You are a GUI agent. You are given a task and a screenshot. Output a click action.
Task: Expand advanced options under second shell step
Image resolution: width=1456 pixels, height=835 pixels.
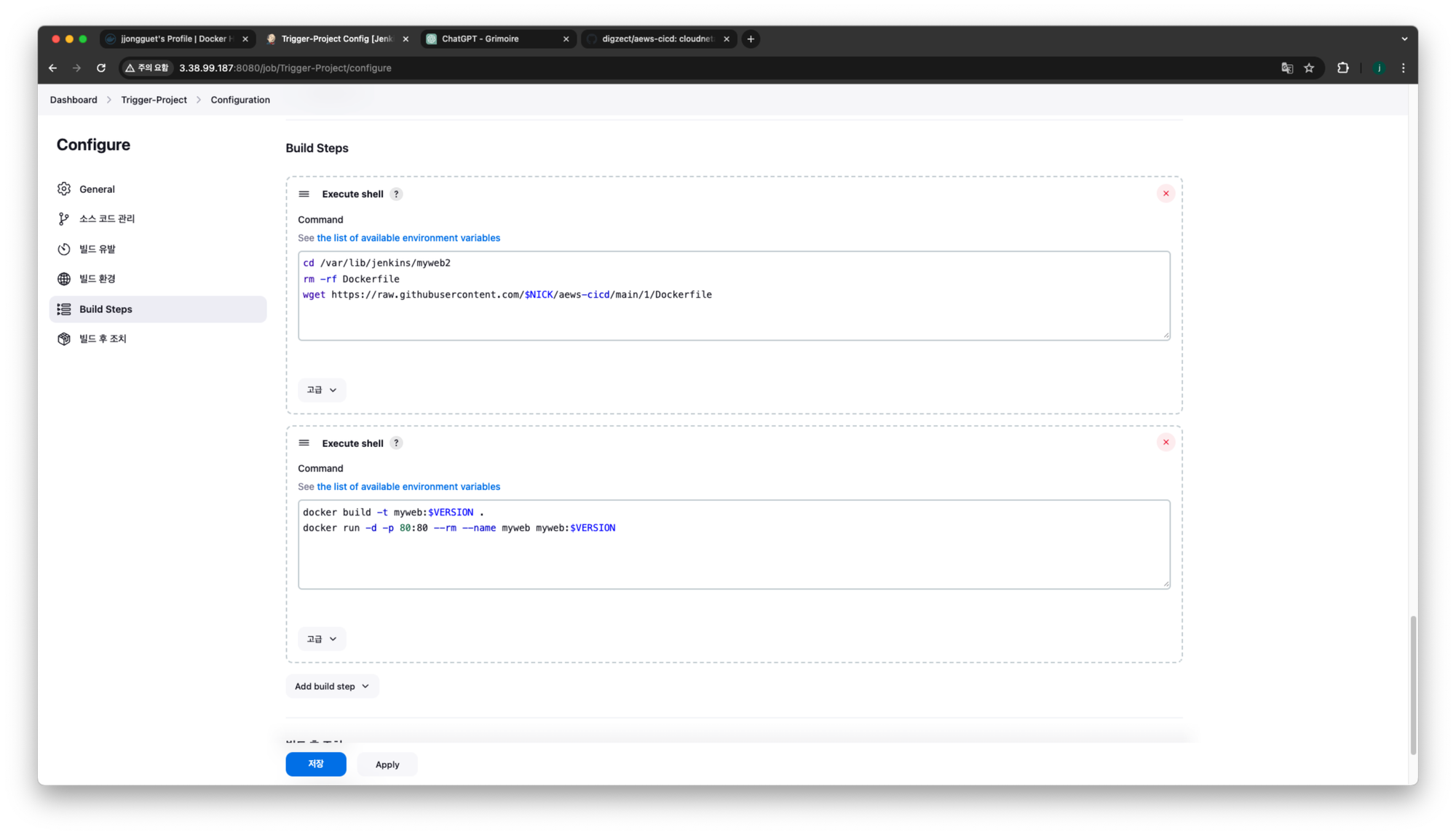point(321,638)
